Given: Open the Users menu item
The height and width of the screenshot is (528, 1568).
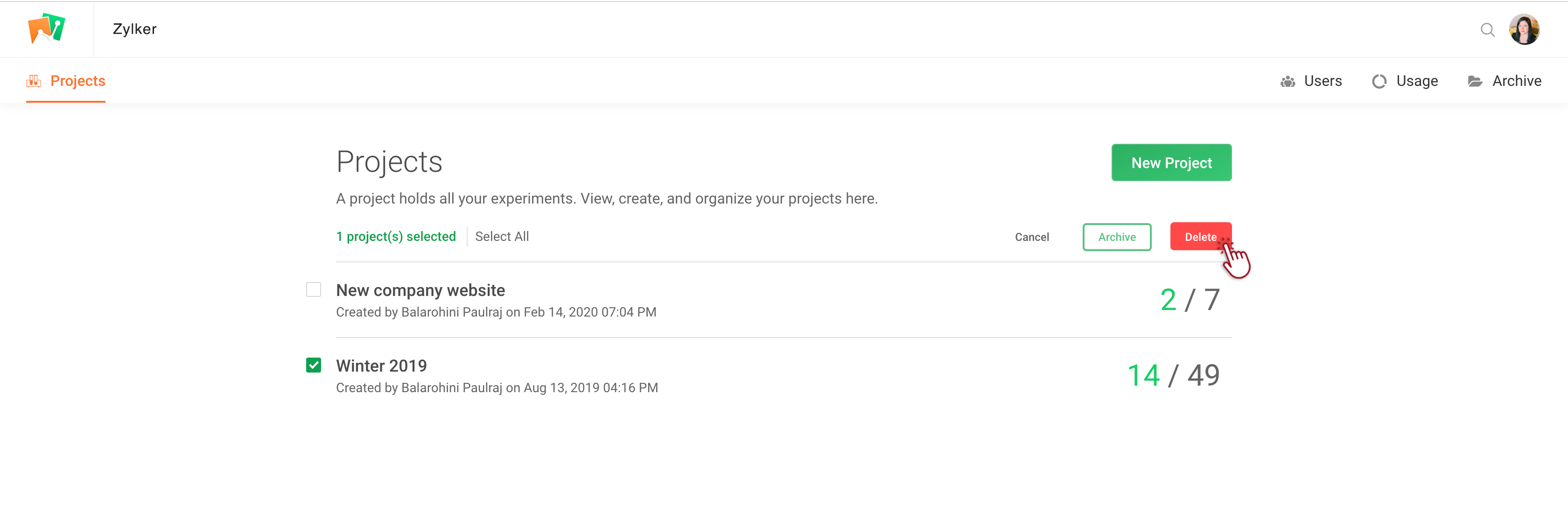Looking at the screenshot, I should 1322,81.
